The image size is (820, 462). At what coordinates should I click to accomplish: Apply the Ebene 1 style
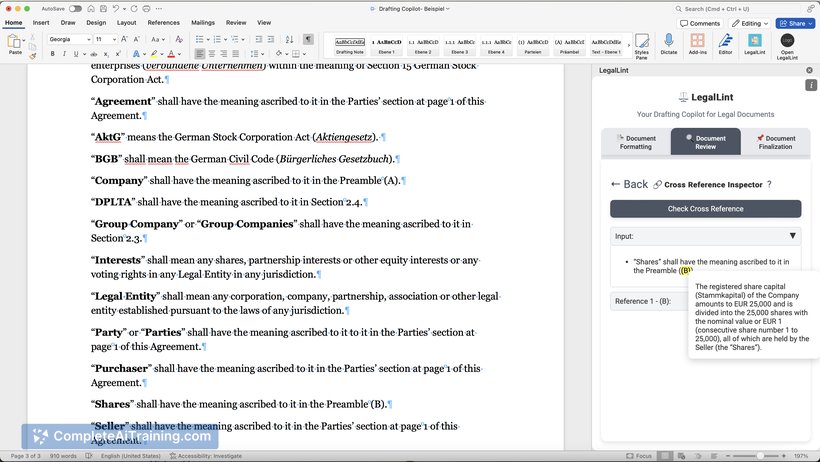(386, 46)
